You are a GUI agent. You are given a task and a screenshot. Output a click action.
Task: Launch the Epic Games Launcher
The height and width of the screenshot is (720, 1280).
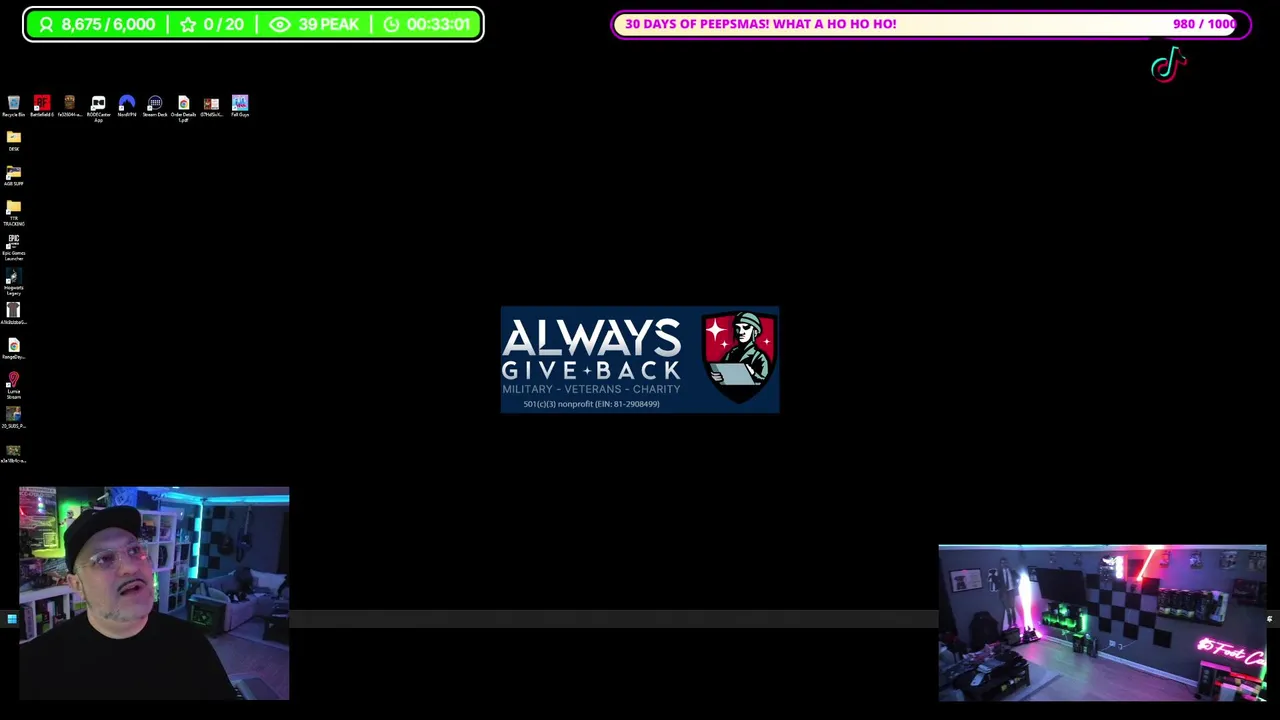tap(13, 248)
